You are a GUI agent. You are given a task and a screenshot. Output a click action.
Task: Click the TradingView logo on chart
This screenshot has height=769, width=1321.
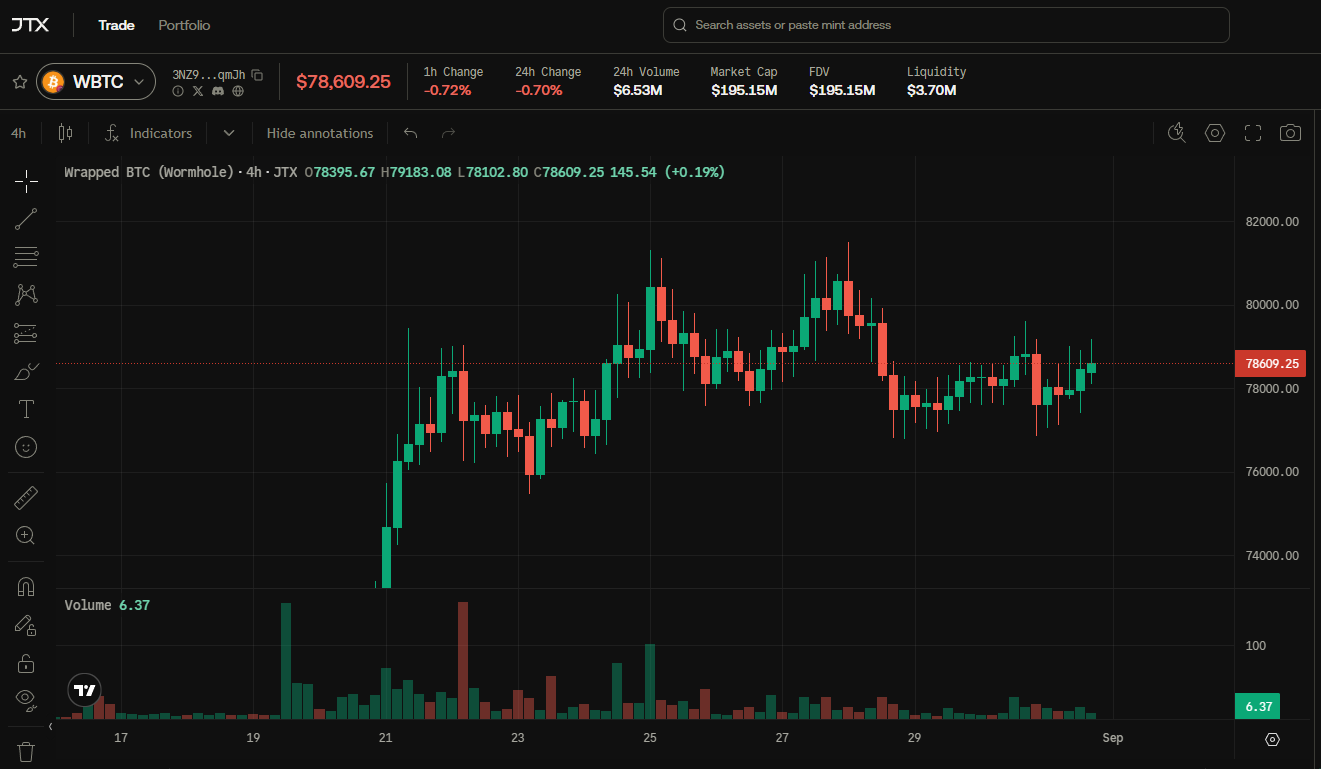coord(85,690)
